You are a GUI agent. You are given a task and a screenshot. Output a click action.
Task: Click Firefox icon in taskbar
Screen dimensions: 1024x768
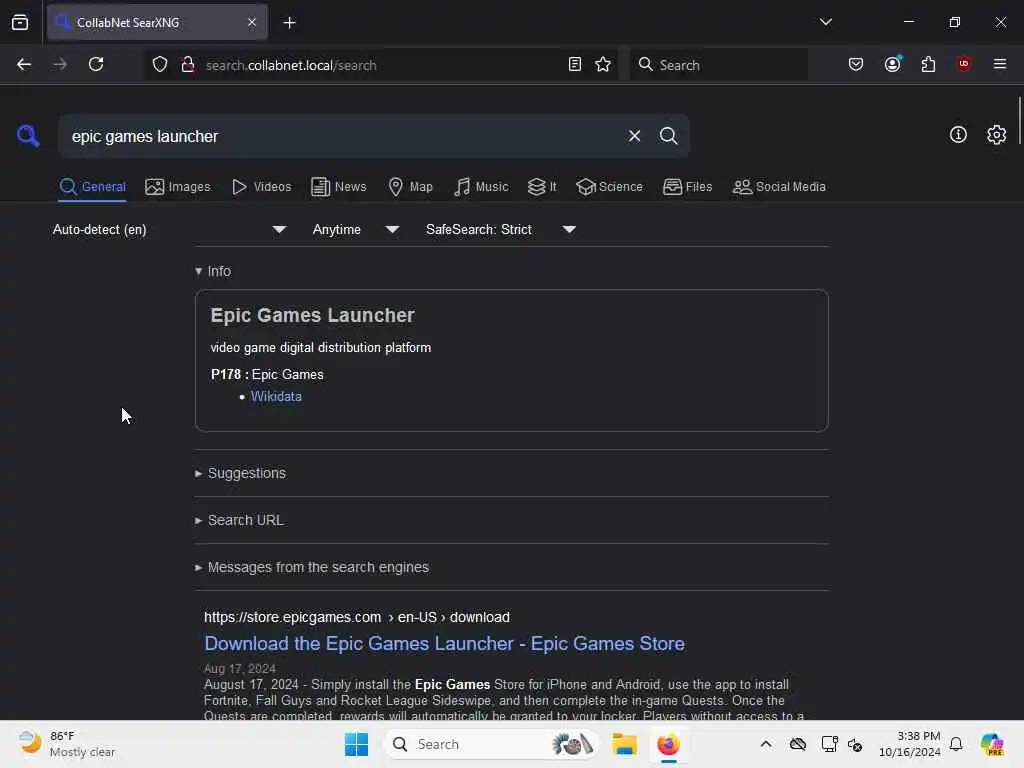[x=668, y=744]
